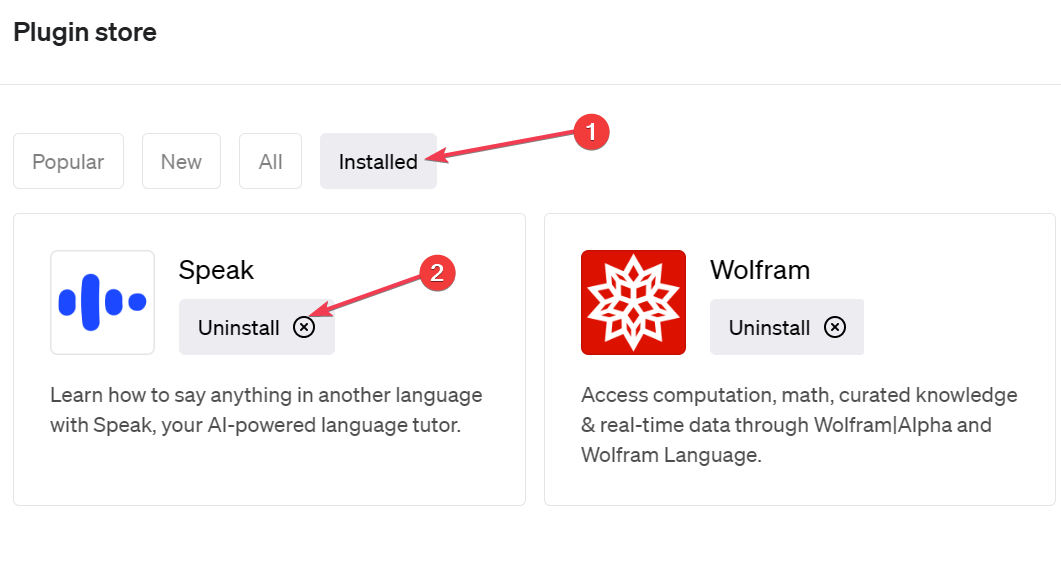Uninstall the Wolfram plugin
This screenshot has height=580, width=1061.
click(787, 327)
